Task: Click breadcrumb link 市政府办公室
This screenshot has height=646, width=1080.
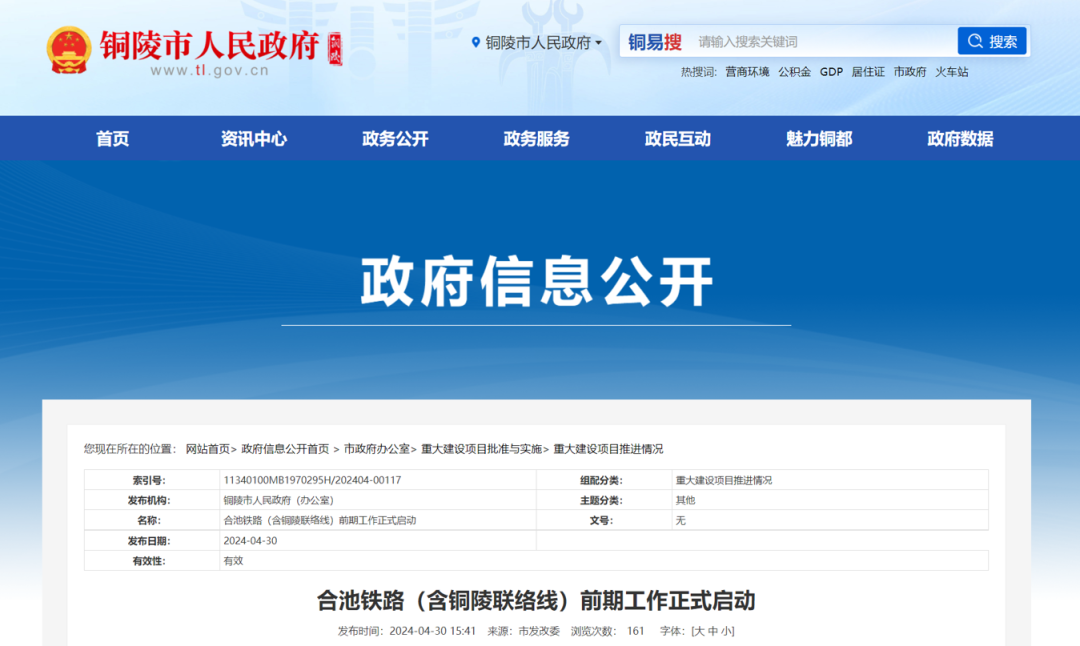Action: tap(377, 449)
